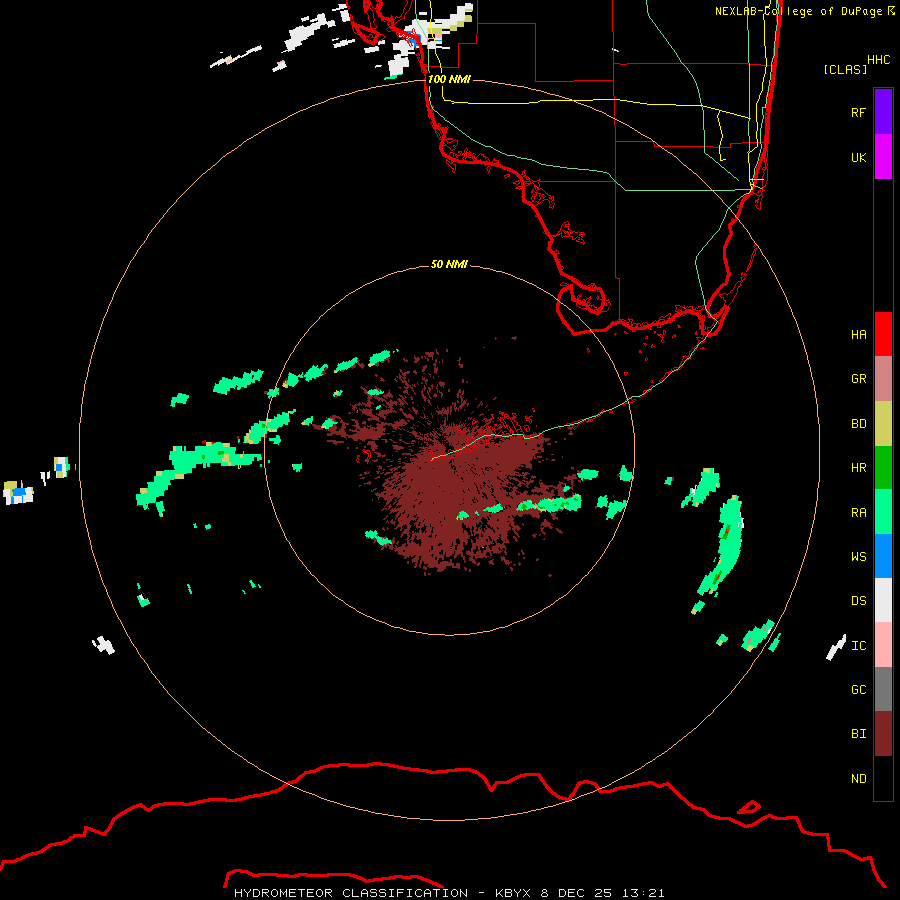Click the DS white legend block
Viewport: 900px width, 900px height.
(x=883, y=600)
